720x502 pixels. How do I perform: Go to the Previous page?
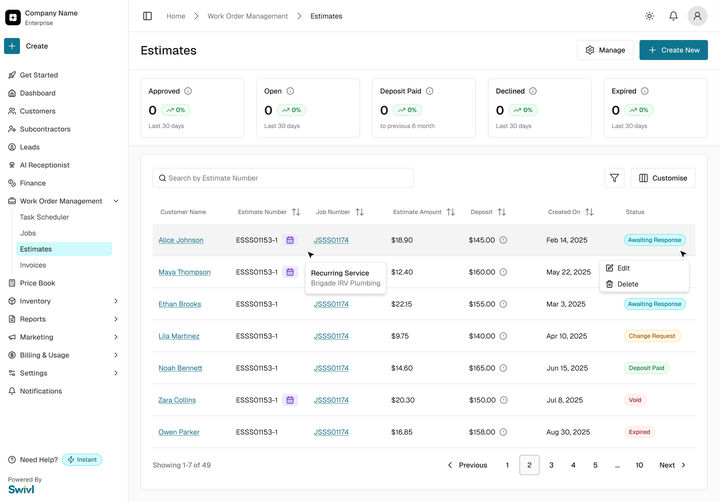point(467,465)
